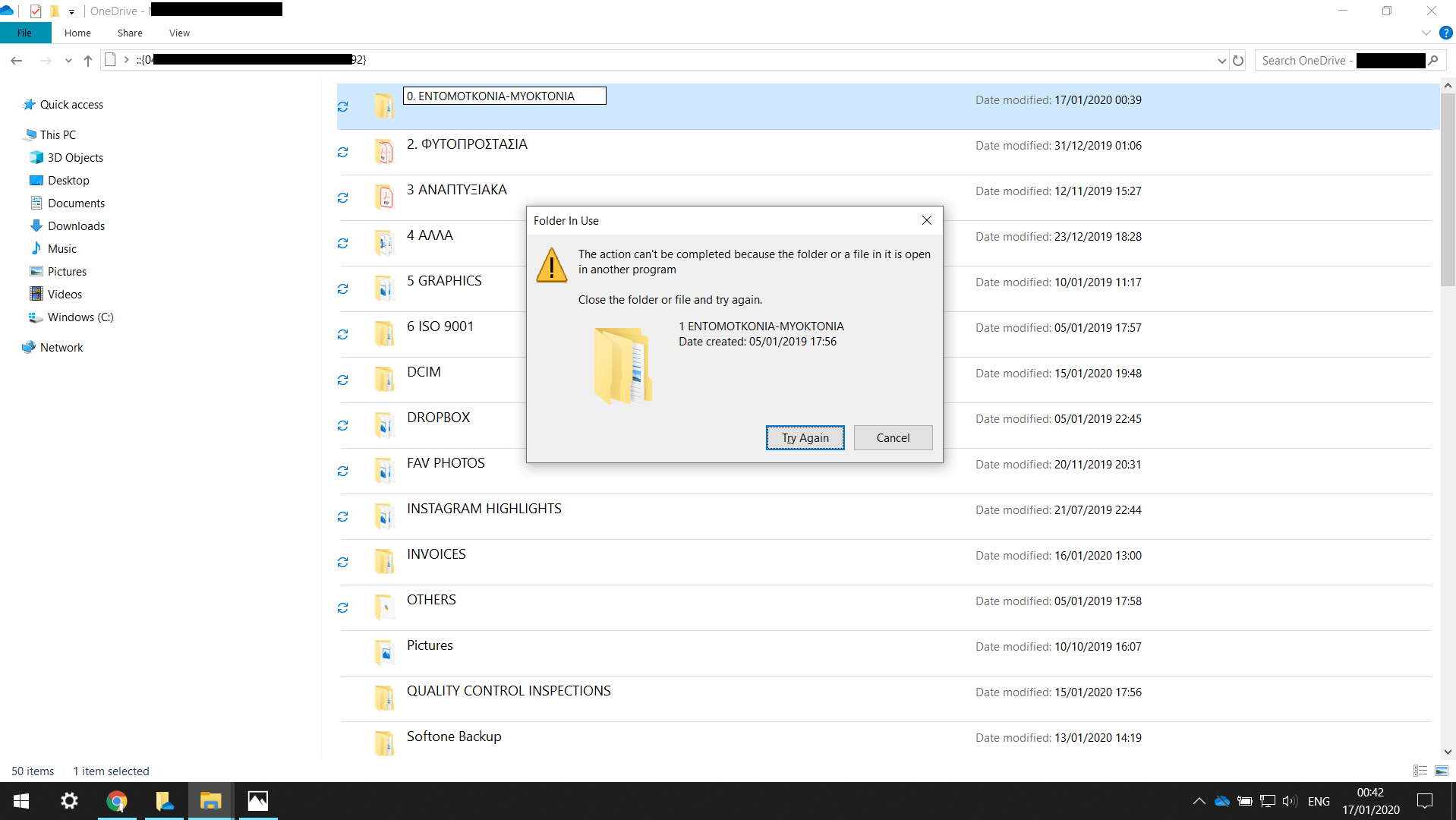
Task: Select the DCIM folder
Action: point(424,372)
